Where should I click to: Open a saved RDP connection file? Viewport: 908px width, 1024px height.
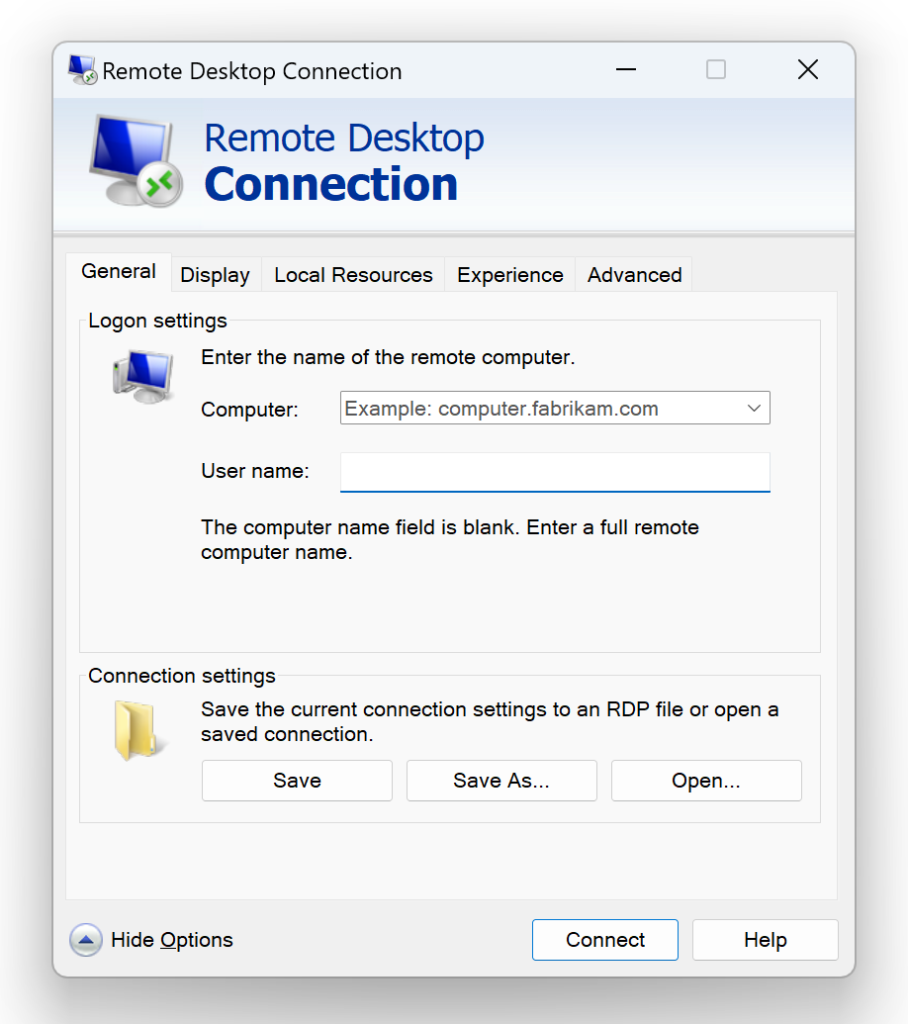click(706, 780)
